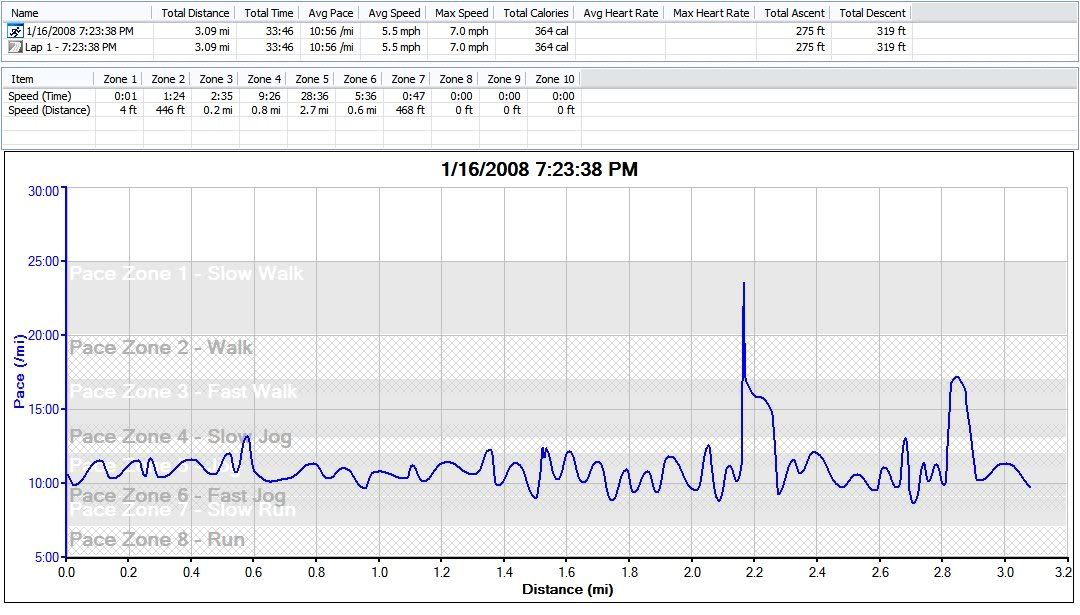1080x615 pixels.
Task: Click the Avg Pace column header
Action: [x=331, y=13]
